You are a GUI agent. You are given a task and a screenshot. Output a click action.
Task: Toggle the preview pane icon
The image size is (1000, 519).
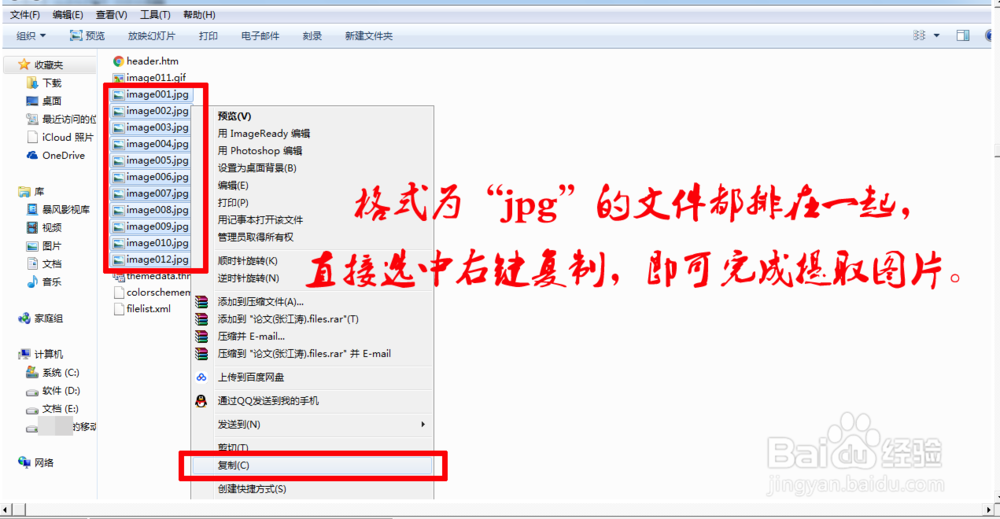click(963, 36)
